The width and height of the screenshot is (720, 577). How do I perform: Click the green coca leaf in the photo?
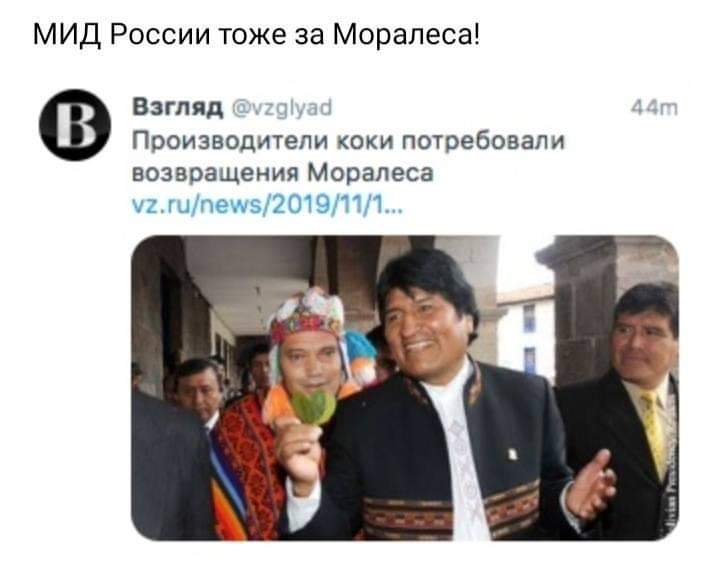314,407
